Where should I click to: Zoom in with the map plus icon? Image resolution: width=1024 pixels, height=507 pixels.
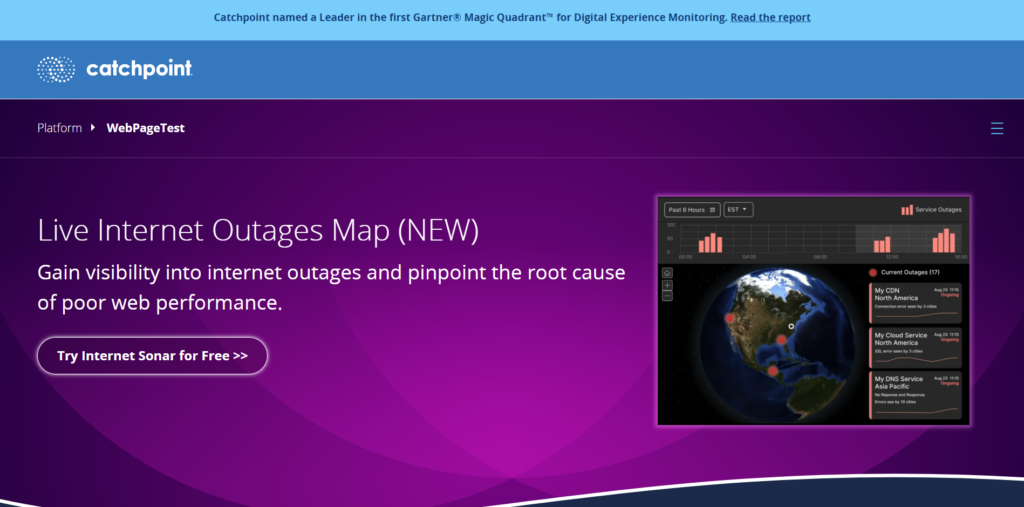(667, 285)
